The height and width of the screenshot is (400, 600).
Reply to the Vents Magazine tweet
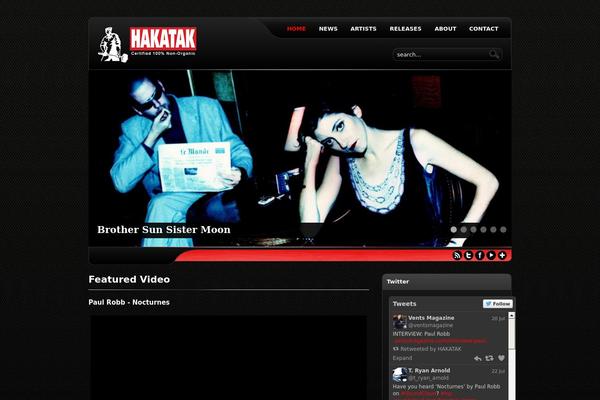(x=478, y=358)
